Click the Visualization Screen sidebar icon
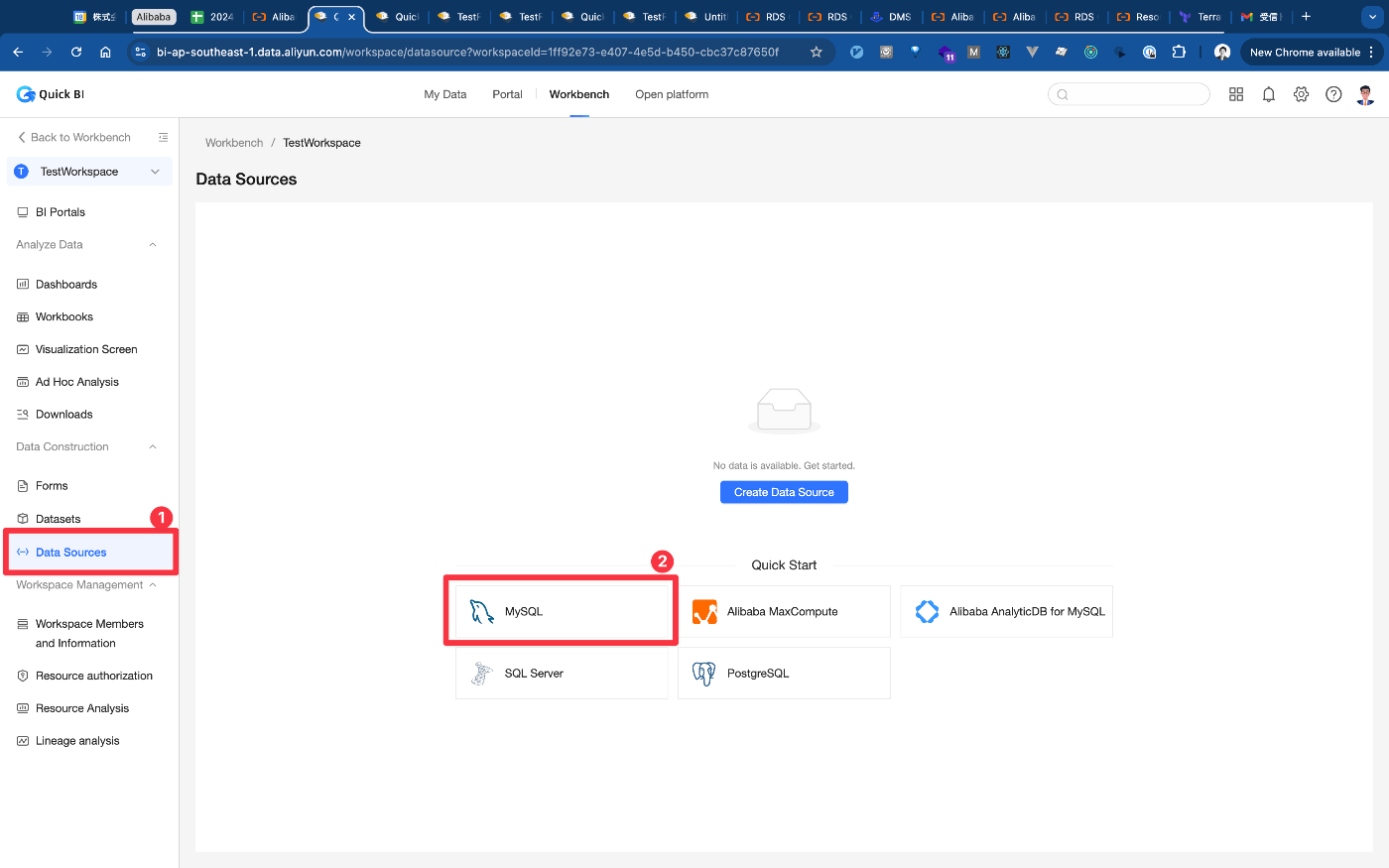This screenshot has width=1389, height=868. (x=23, y=350)
